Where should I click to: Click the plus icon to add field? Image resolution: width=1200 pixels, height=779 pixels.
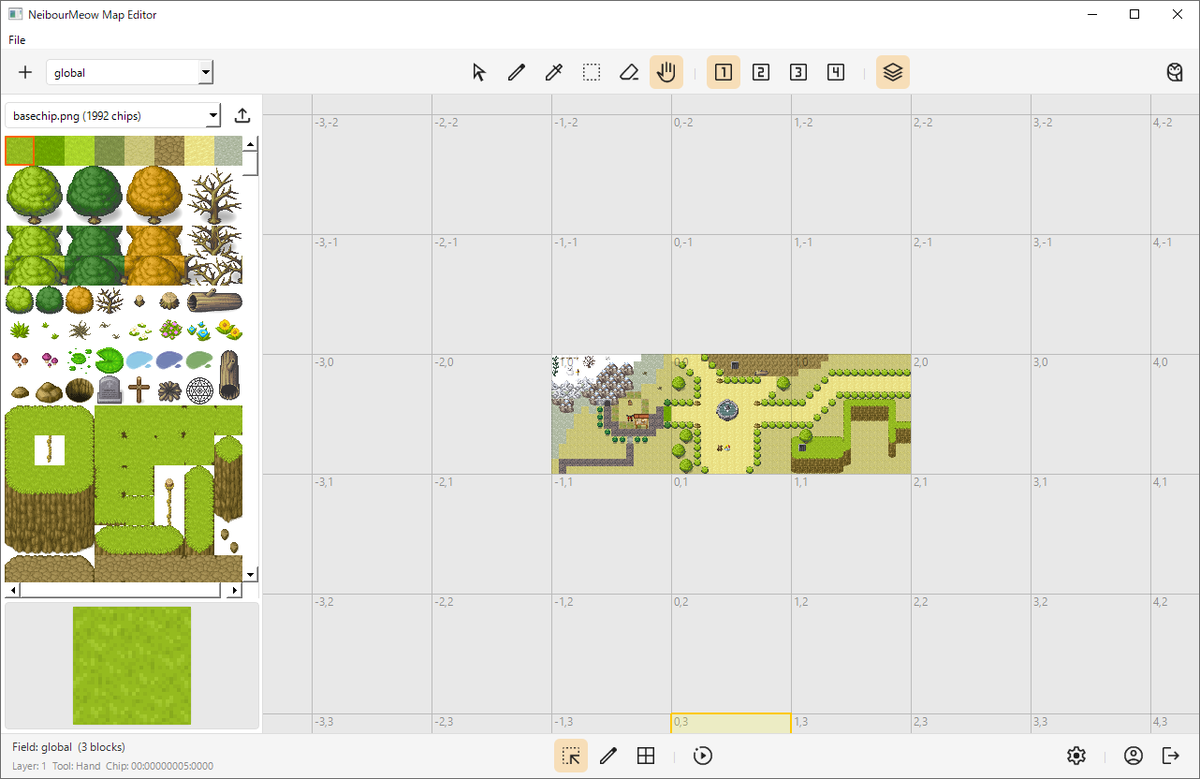(x=25, y=72)
